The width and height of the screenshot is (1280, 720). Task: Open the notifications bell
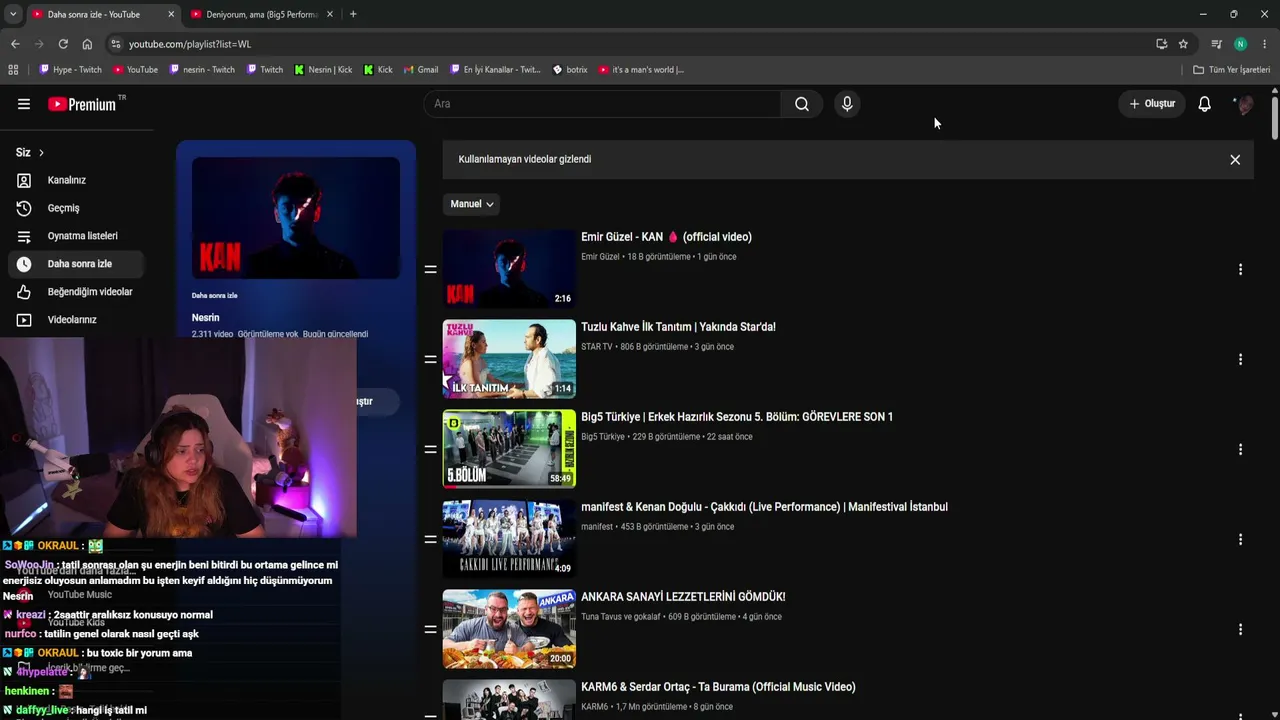[x=1205, y=104]
